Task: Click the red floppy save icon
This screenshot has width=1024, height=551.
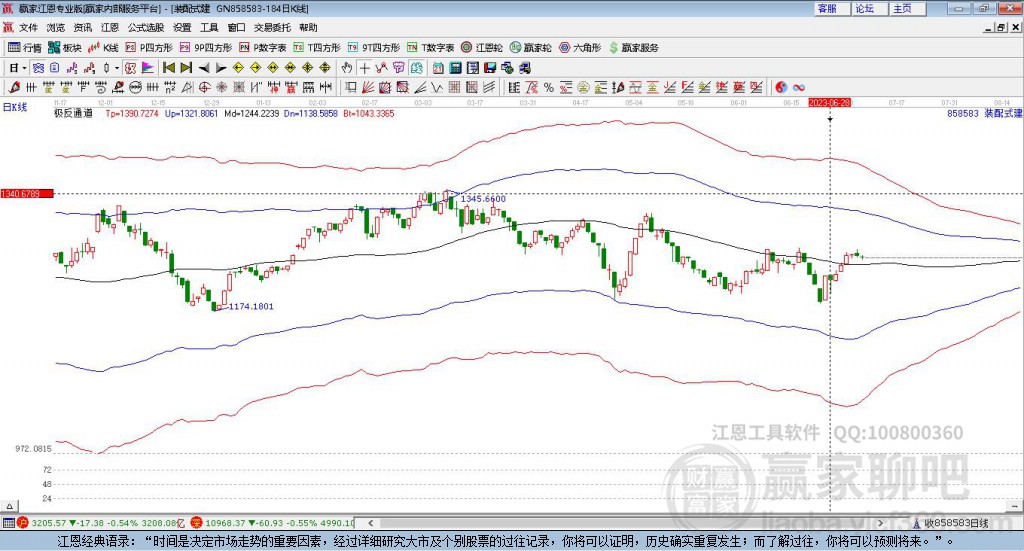Action: click(x=490, y=68)
